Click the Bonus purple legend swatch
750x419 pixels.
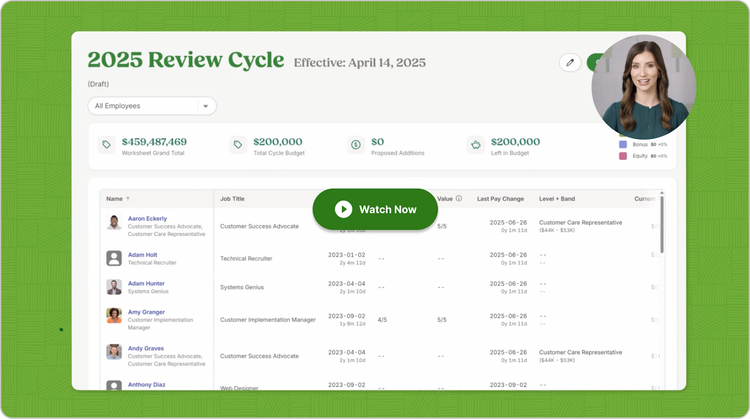point(623,144)
